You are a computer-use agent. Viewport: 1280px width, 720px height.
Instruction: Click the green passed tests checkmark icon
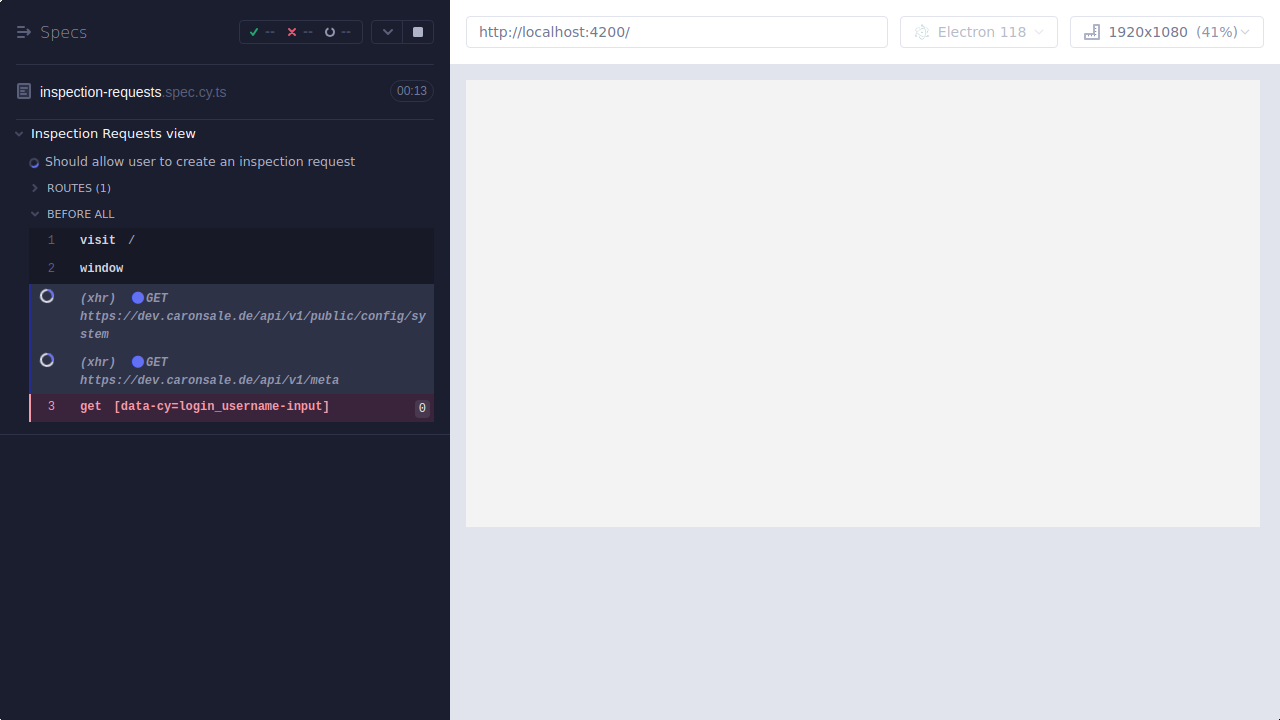pyautogui.click(x=254, y=31)
